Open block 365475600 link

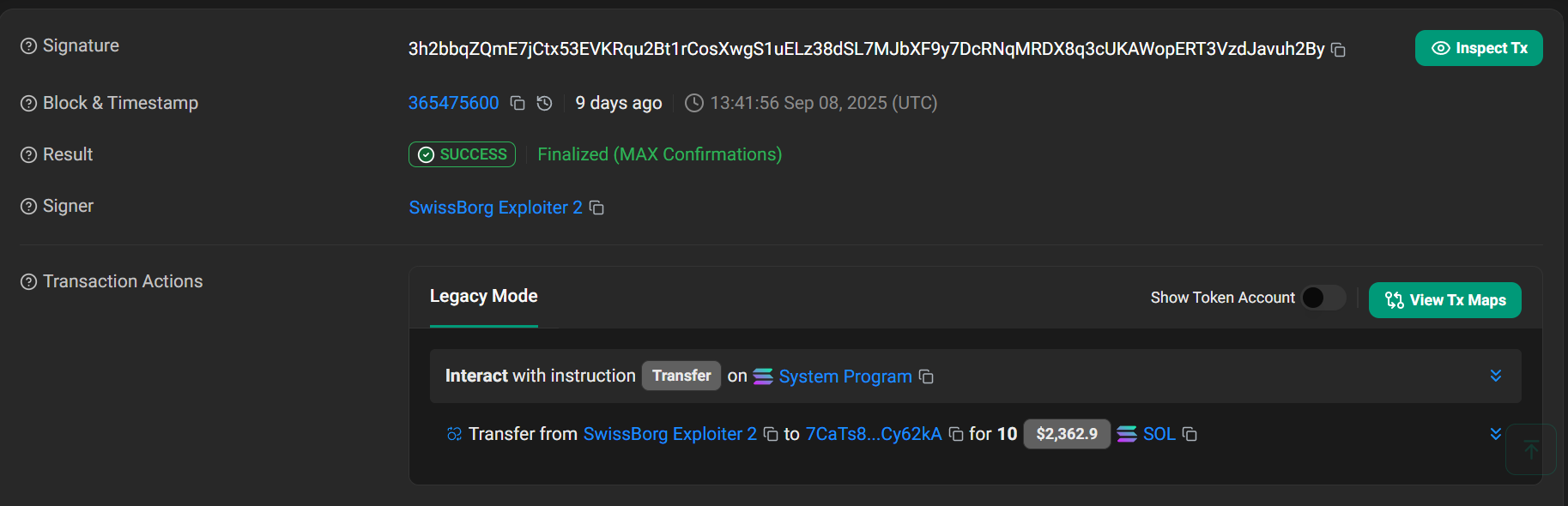[x=453, y=103]
